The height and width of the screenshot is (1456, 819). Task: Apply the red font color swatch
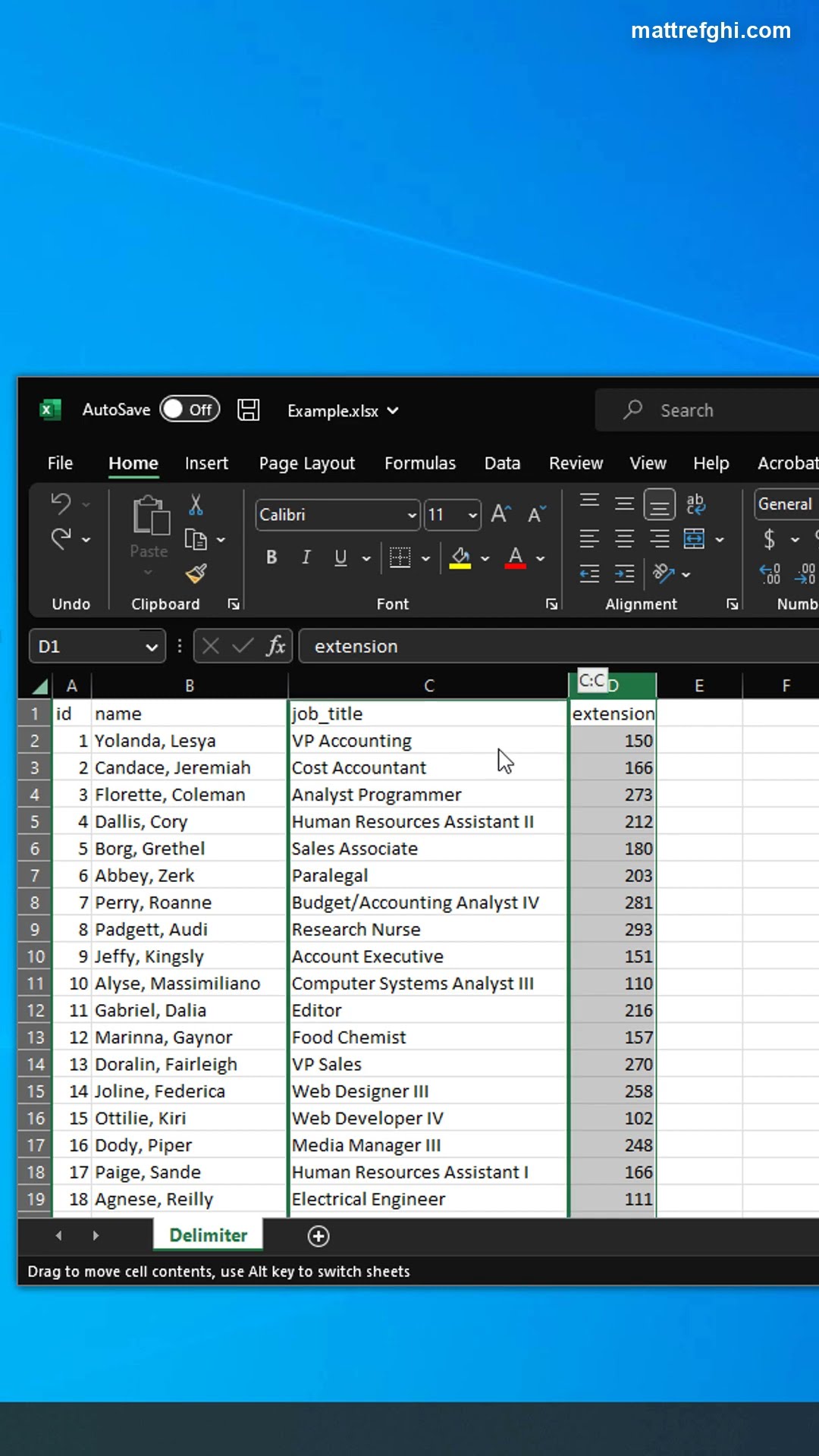(516, 558)
